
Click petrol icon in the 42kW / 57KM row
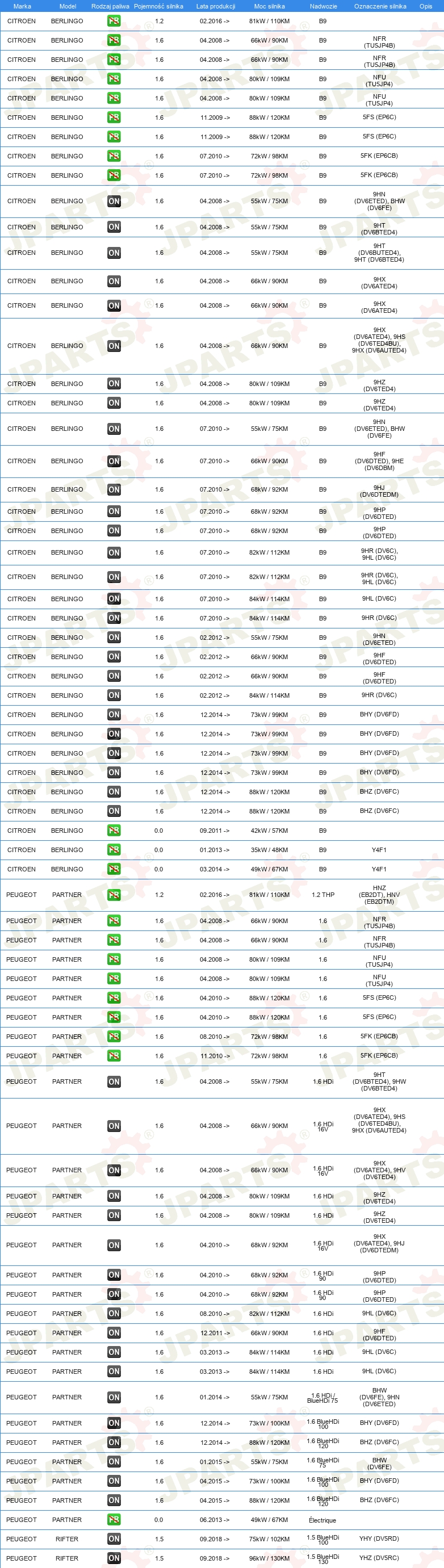coord(114,830)
